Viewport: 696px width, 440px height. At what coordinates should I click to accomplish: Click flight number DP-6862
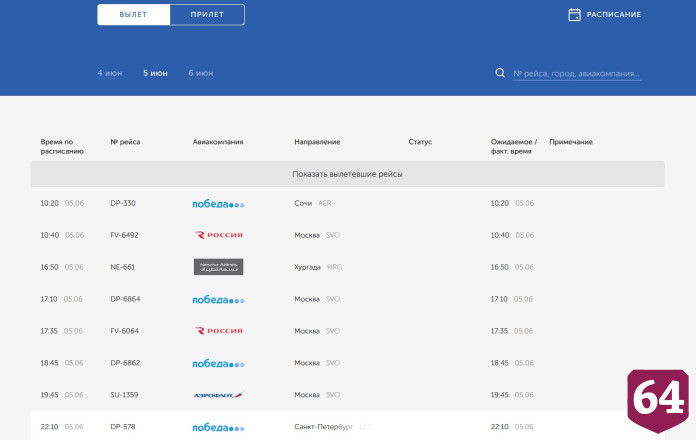(125, 363)
